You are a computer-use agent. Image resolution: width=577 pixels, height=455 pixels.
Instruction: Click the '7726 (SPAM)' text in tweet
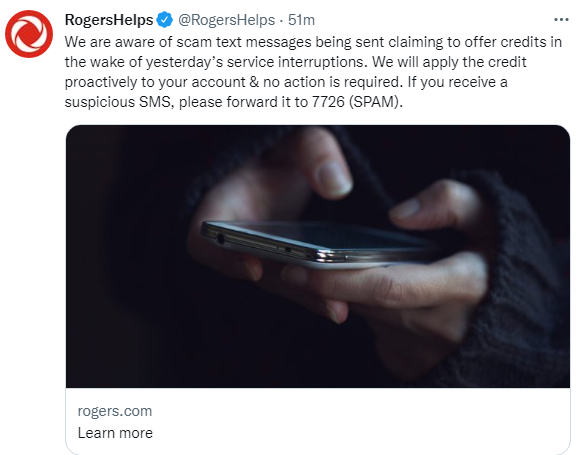point(357,102)
